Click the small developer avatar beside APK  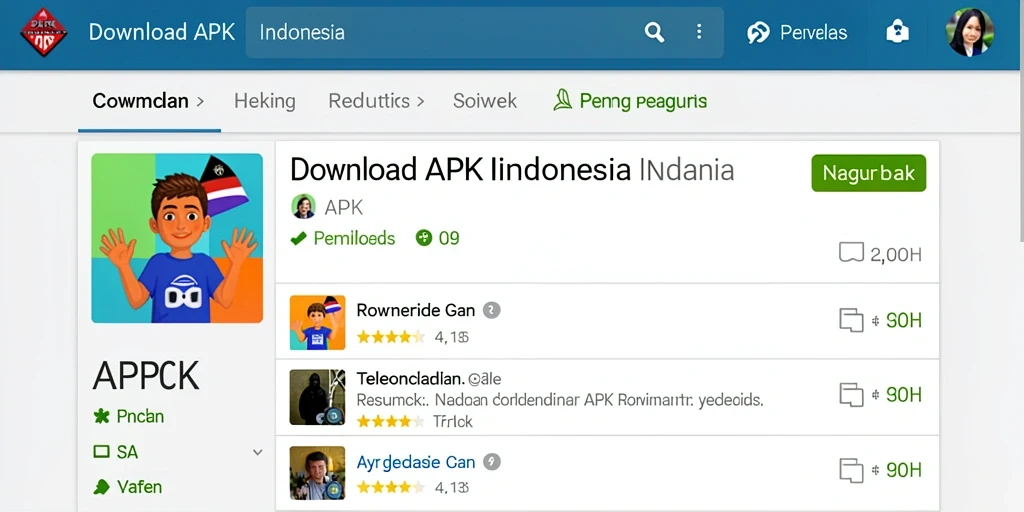pyautogui.click(x=304, y=206)
